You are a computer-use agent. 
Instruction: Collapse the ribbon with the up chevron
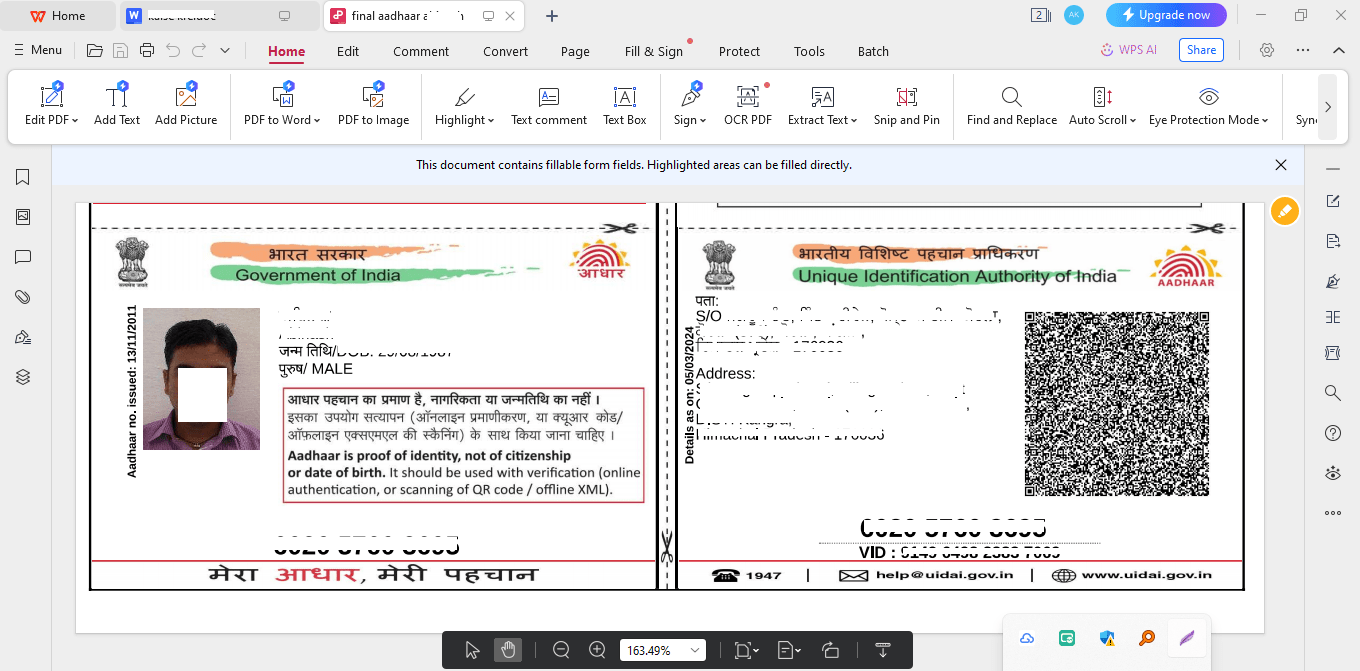(1339, 50)
